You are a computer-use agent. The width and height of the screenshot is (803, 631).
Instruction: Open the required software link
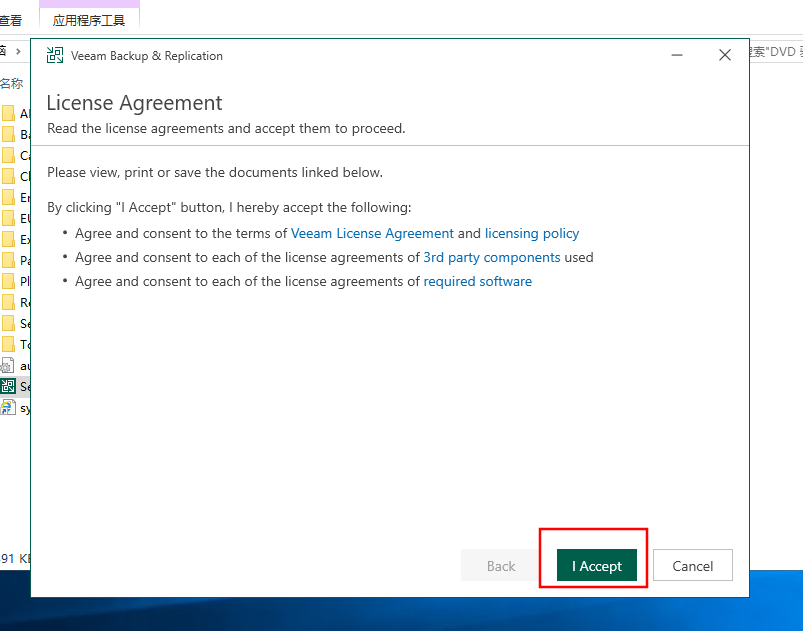pyautogui.click(x=477, y=281)
